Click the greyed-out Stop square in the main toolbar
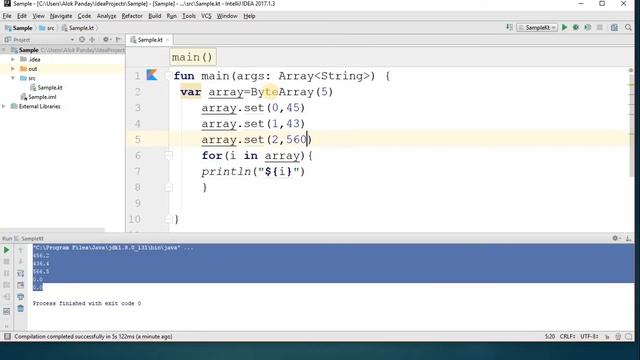640x360 pixels. (x=600, y=27)
